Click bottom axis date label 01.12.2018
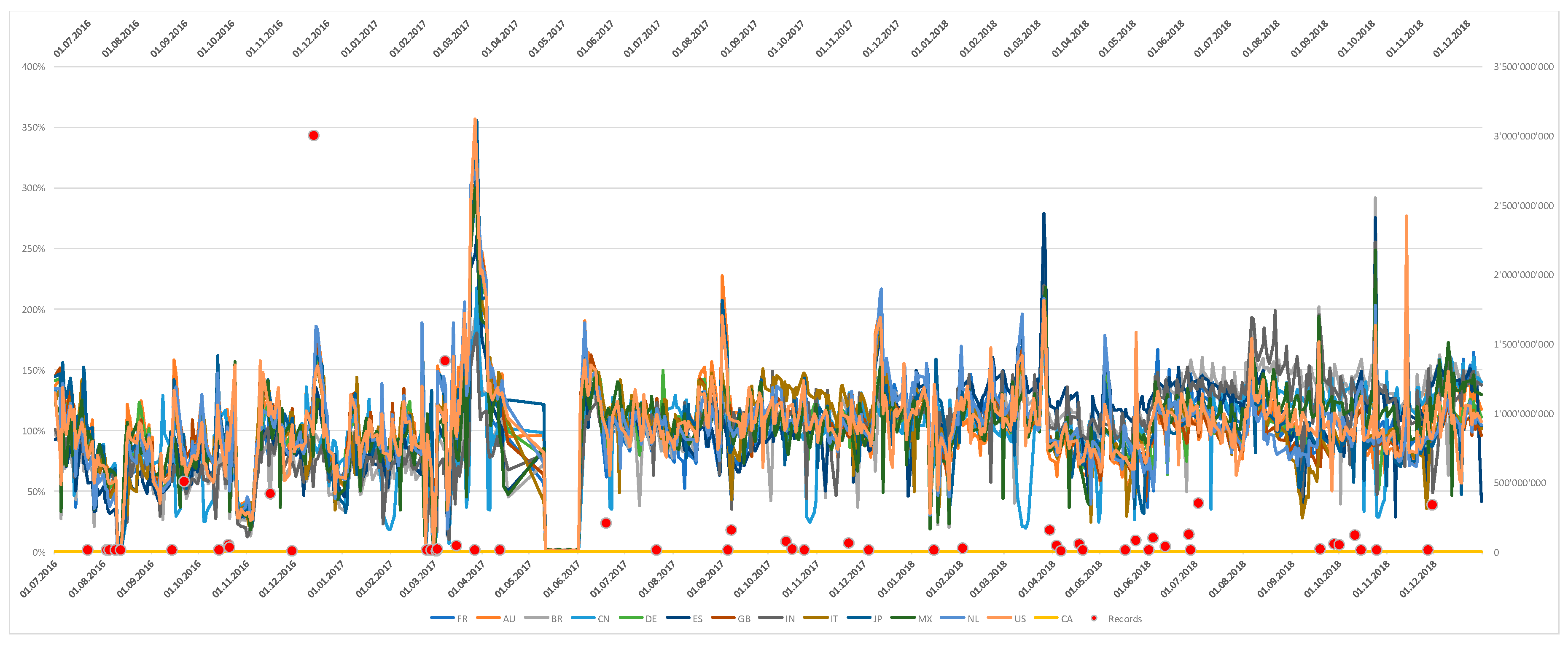The image size is (1568, 645). coord(1417,579)
